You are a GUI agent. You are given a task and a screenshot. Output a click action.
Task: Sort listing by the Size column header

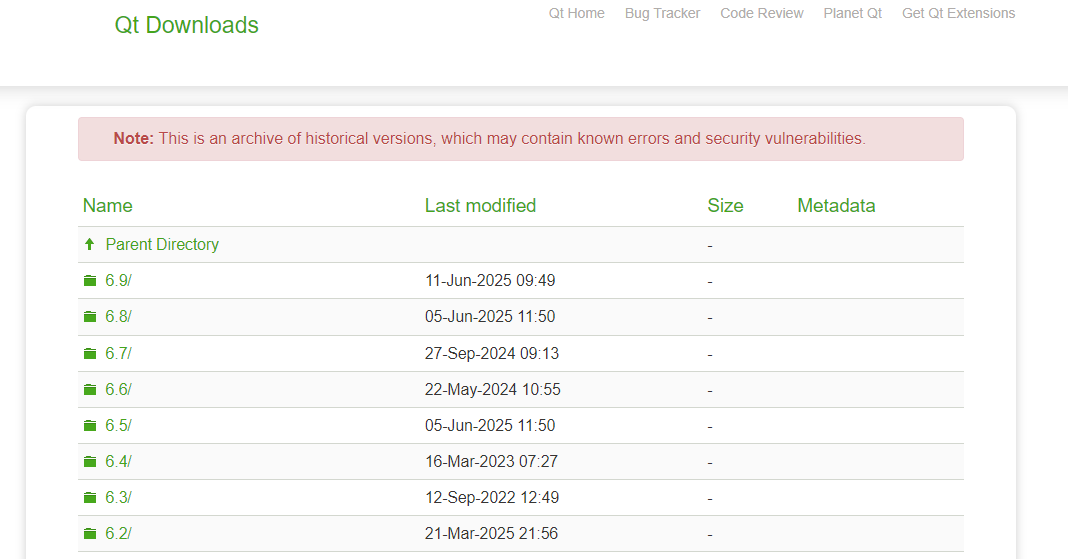(x=725, y=206)
